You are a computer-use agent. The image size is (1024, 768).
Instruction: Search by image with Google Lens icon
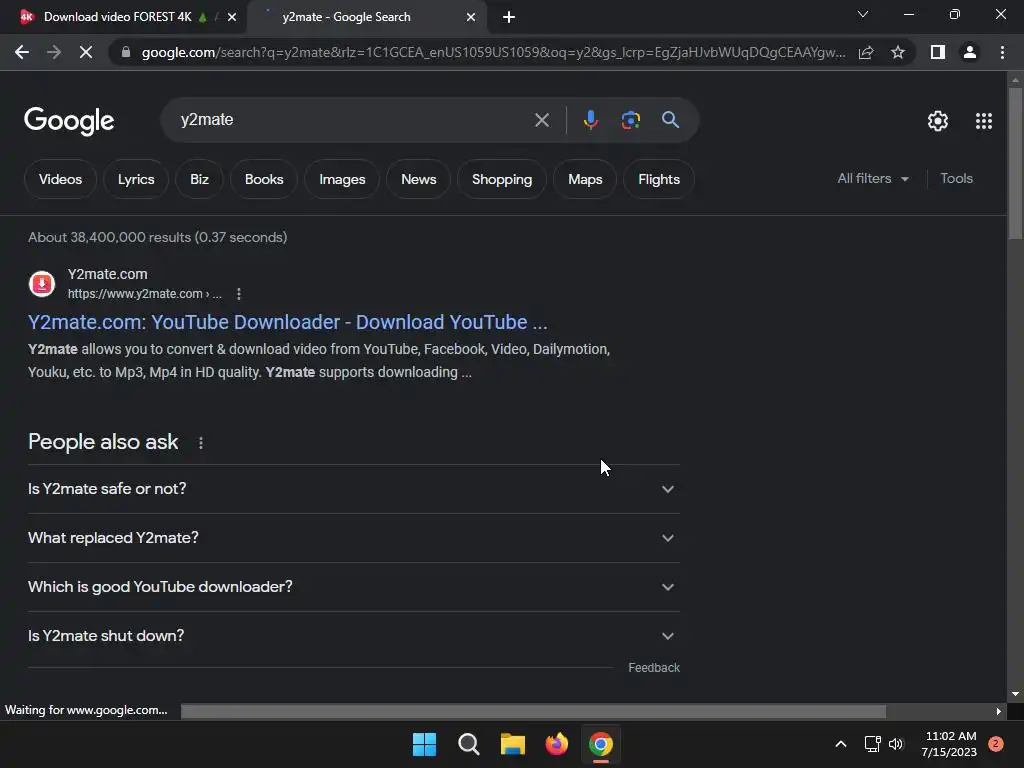tap(630, 120)
